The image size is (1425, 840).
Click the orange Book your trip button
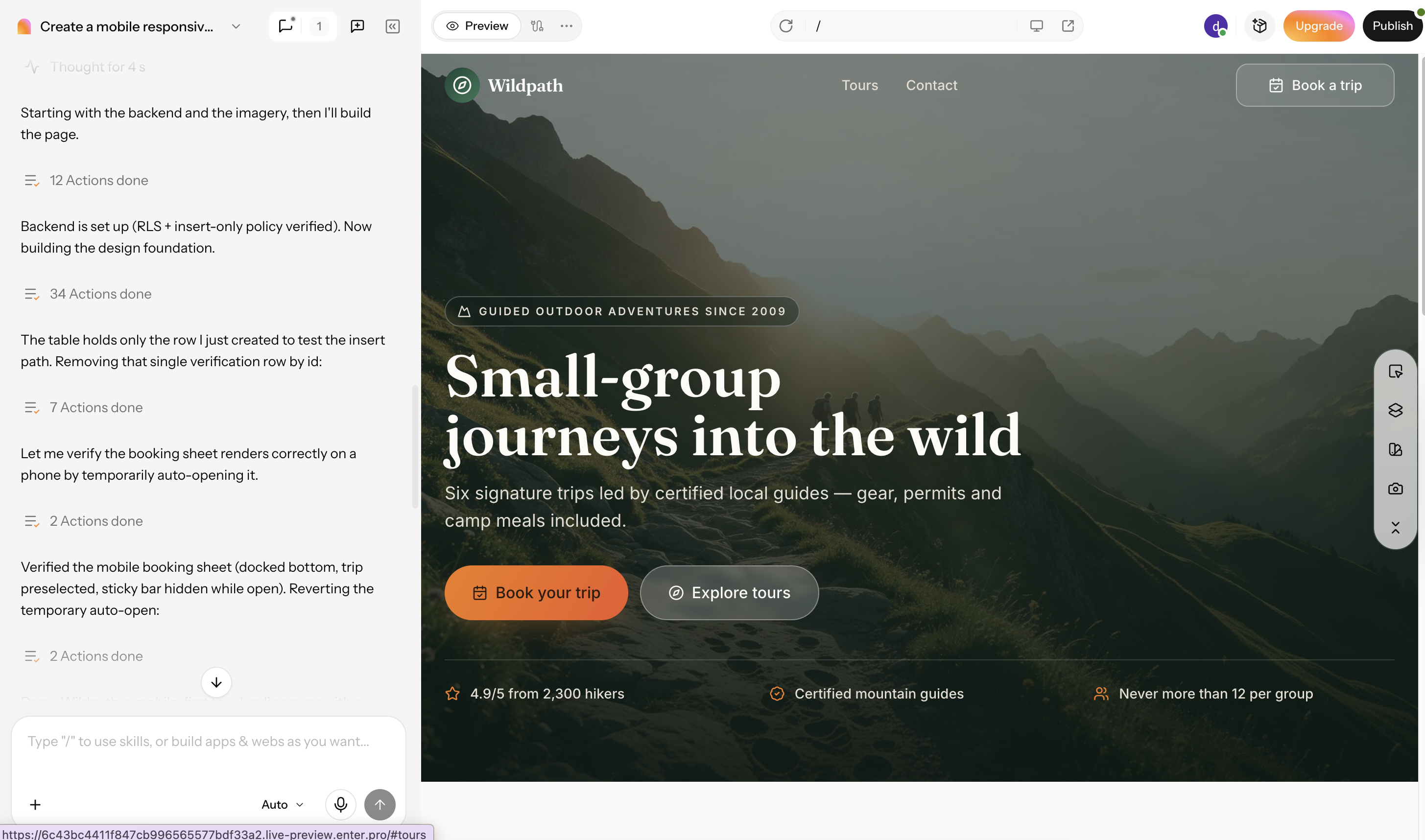(x=536, y=593)
